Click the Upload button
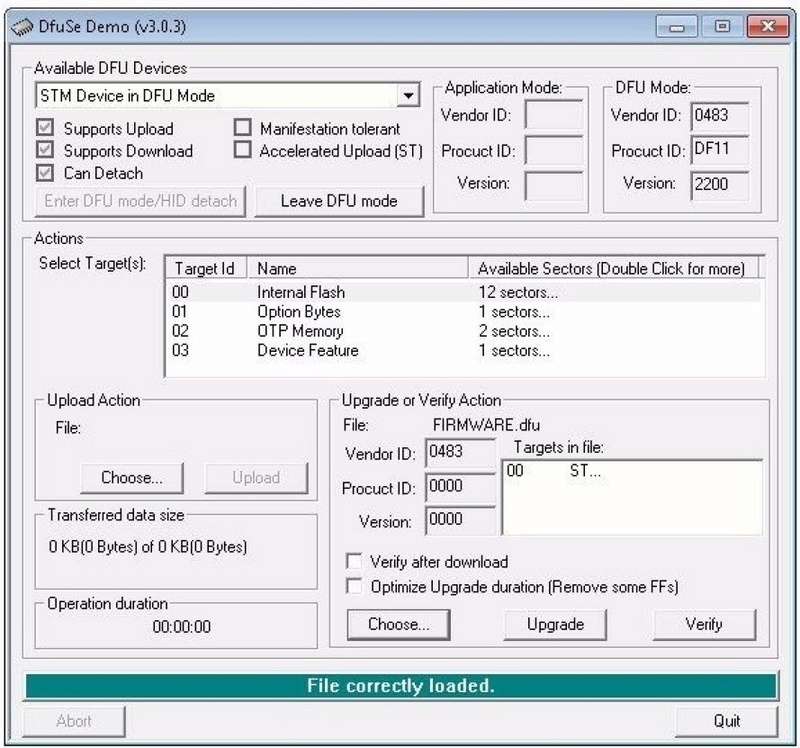 tap(256, 478)
